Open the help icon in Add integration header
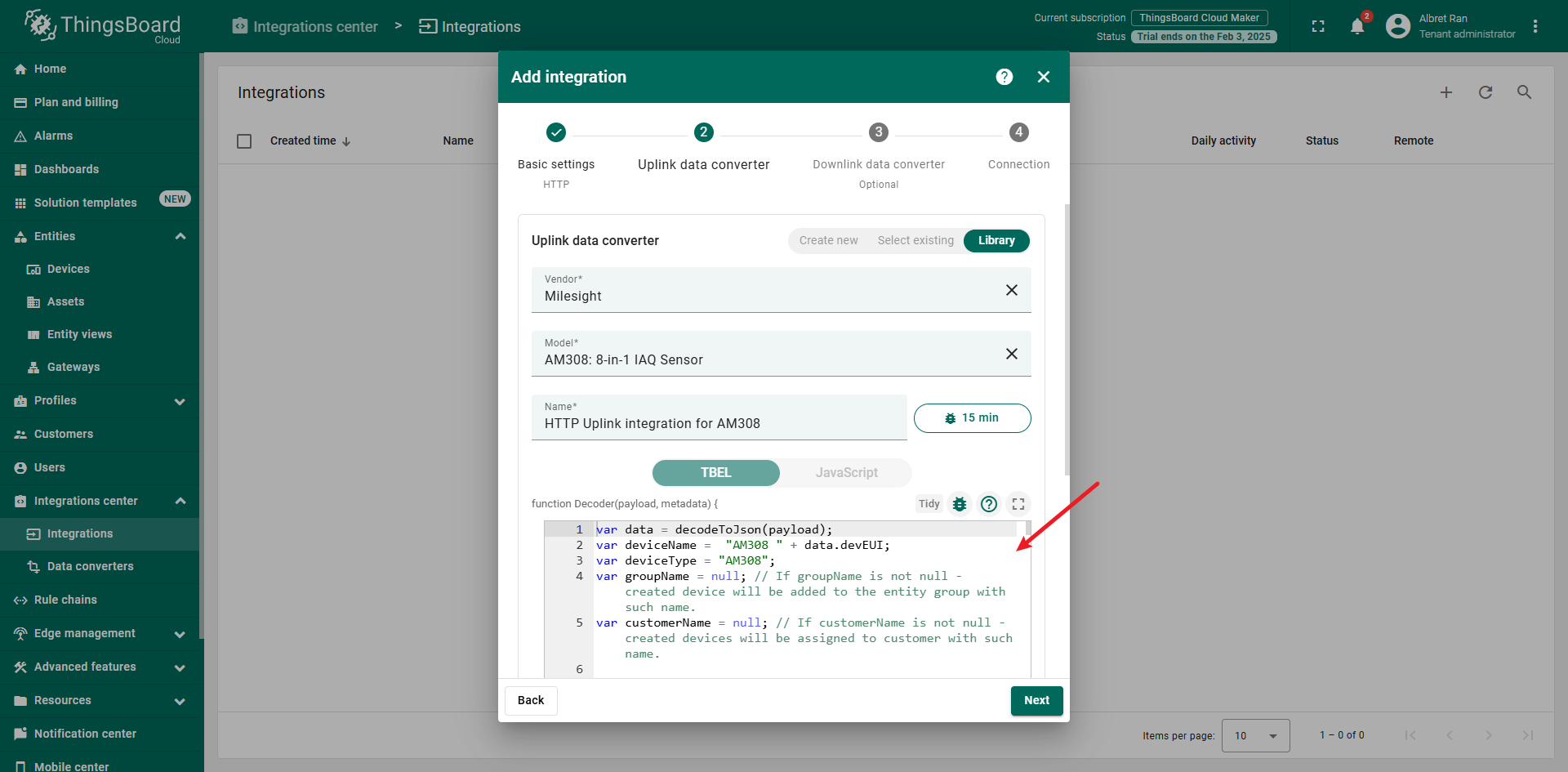Image resolution: width=1568 pixels, height=772 pixels. 1004,77
